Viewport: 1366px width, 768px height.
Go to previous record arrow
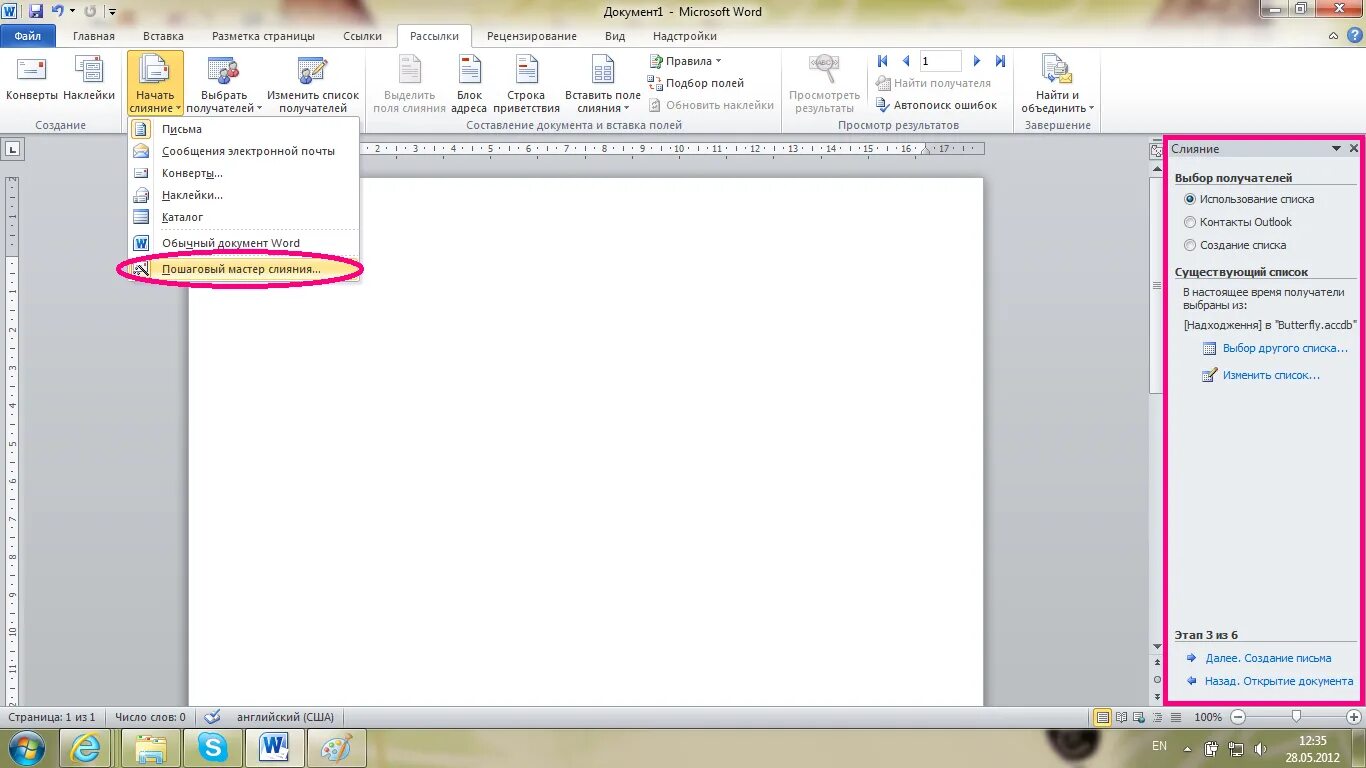[x=906, y=61]
